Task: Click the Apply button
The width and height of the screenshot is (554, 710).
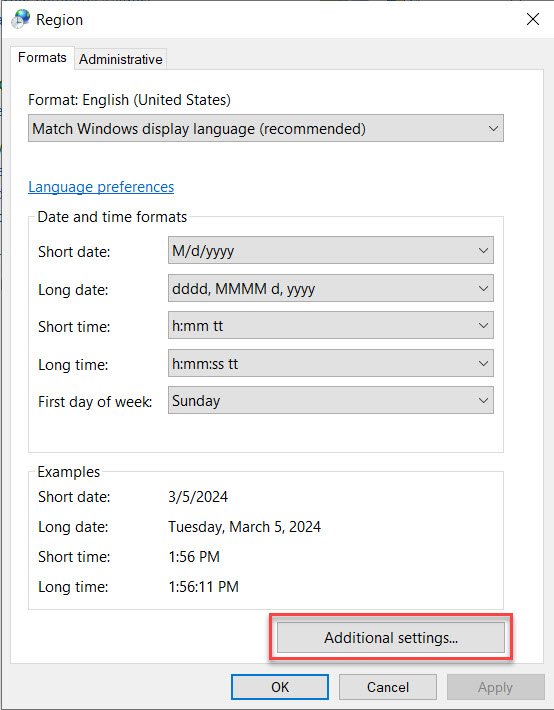Action: tap(496, 687)
